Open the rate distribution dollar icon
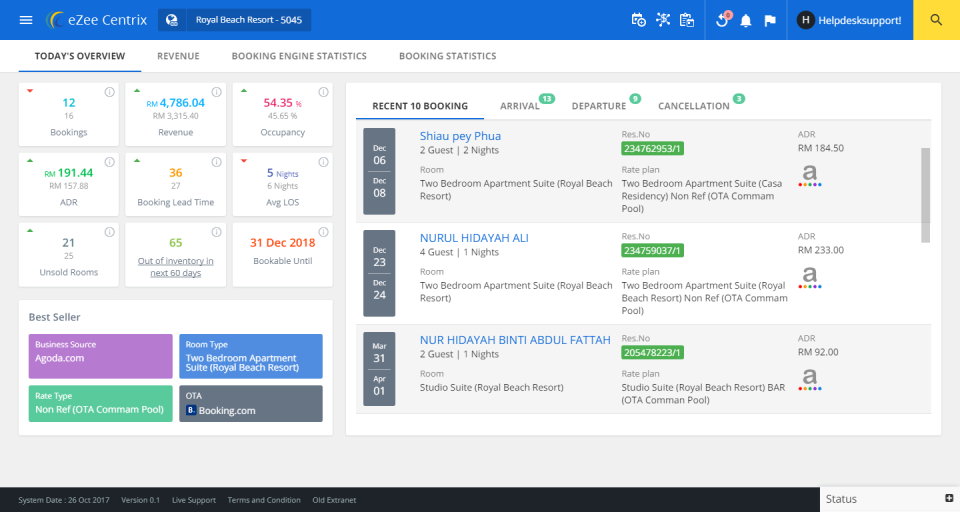The width and height of the screenshot is (960, 512). pos(663,20)
